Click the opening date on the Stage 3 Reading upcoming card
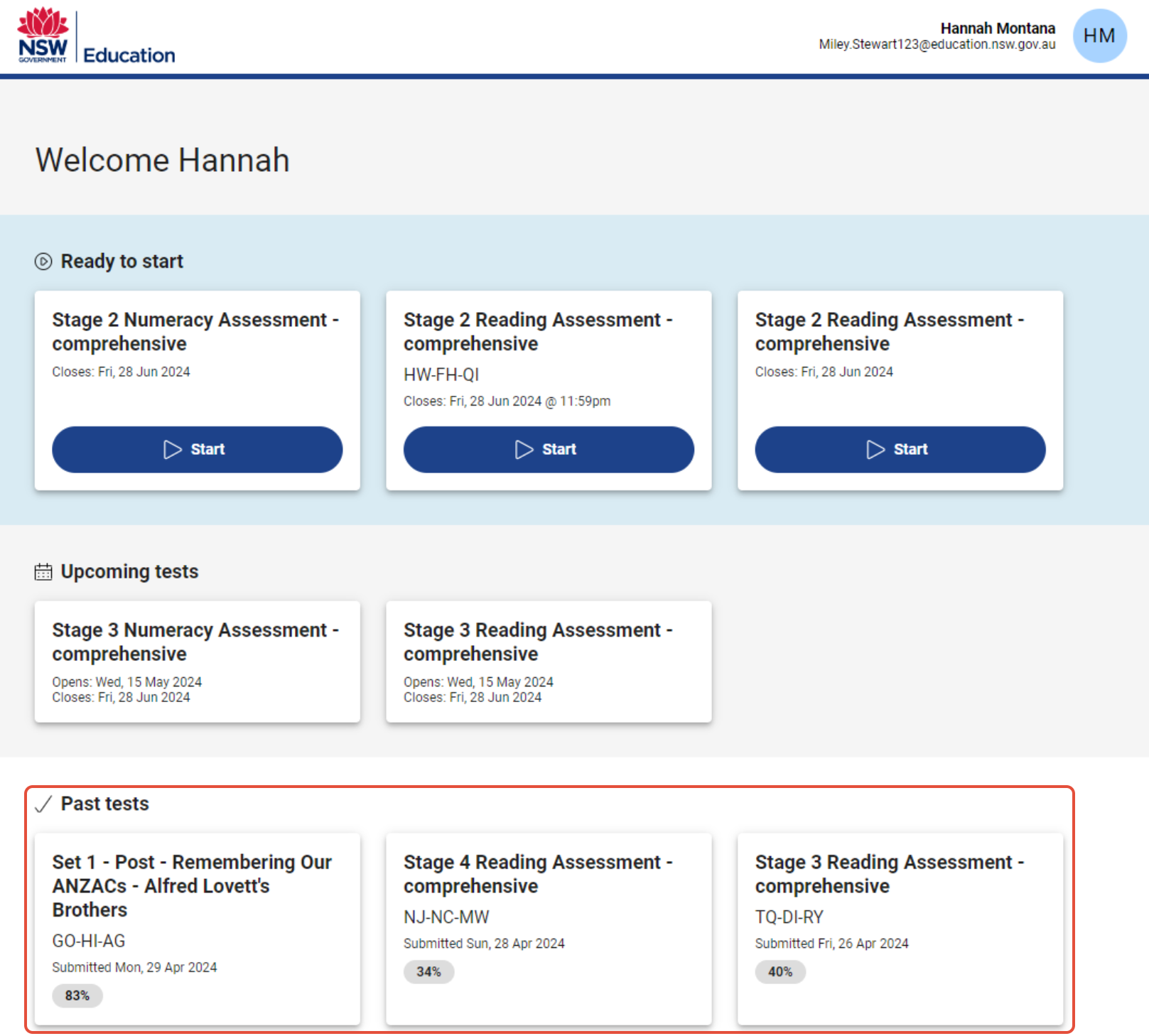1149x1036 pixels. (x=478, y=682)
